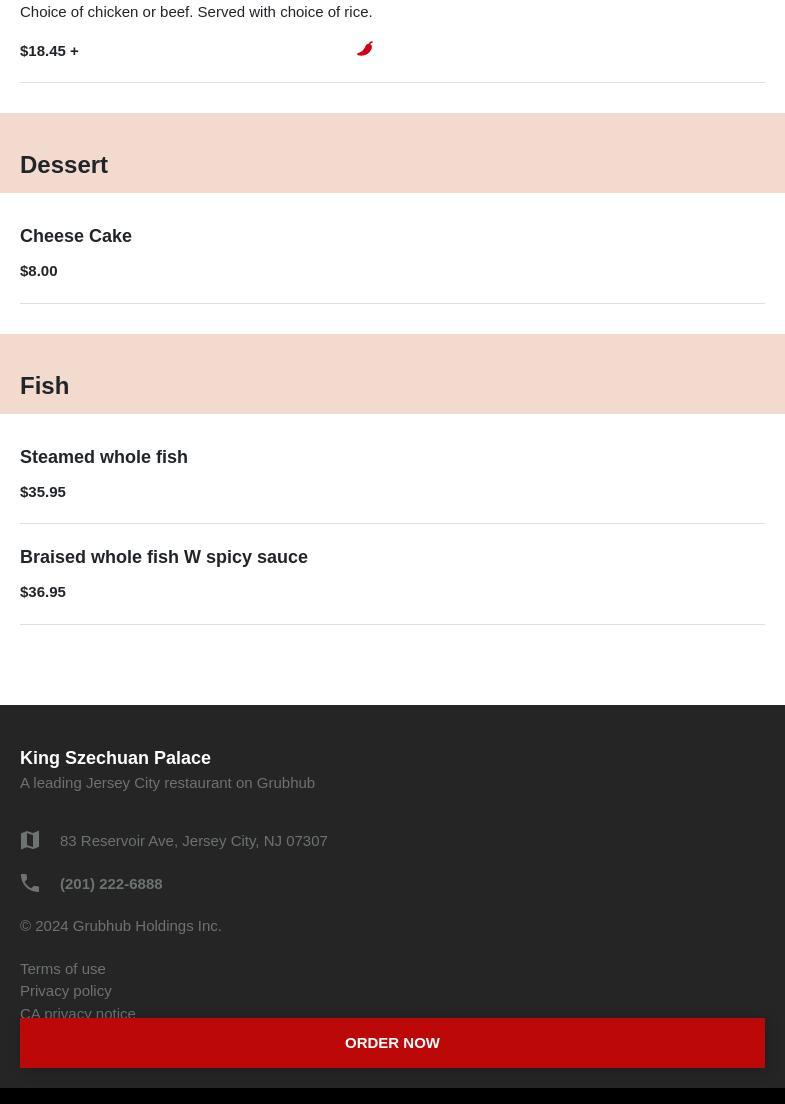Click the Fish section heading

click(x=45, y=386)
